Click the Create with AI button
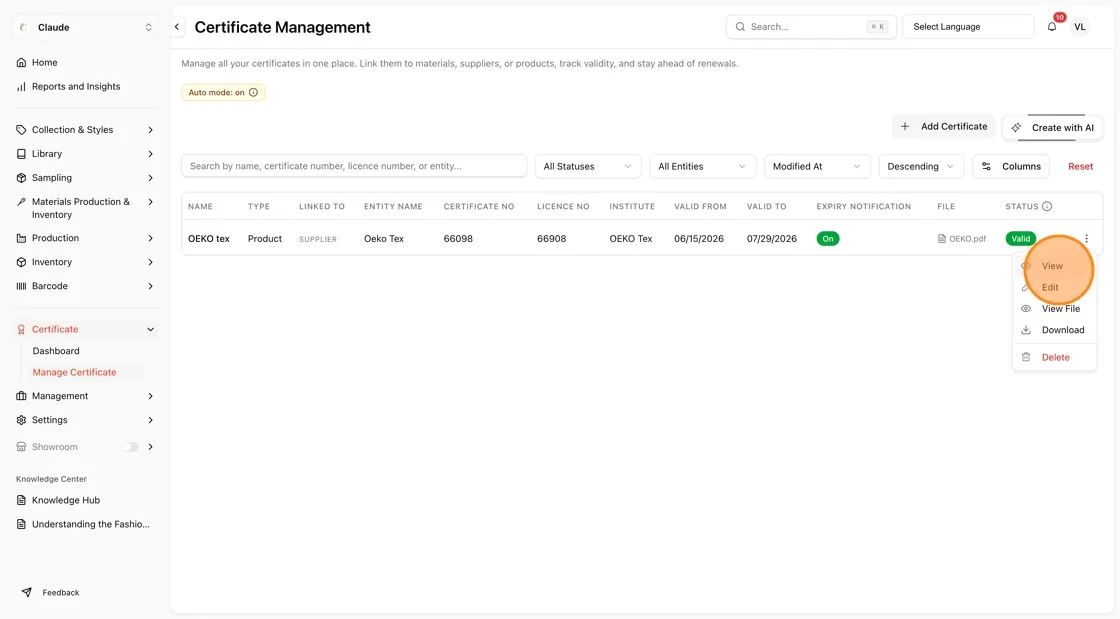 (1052, 128)
